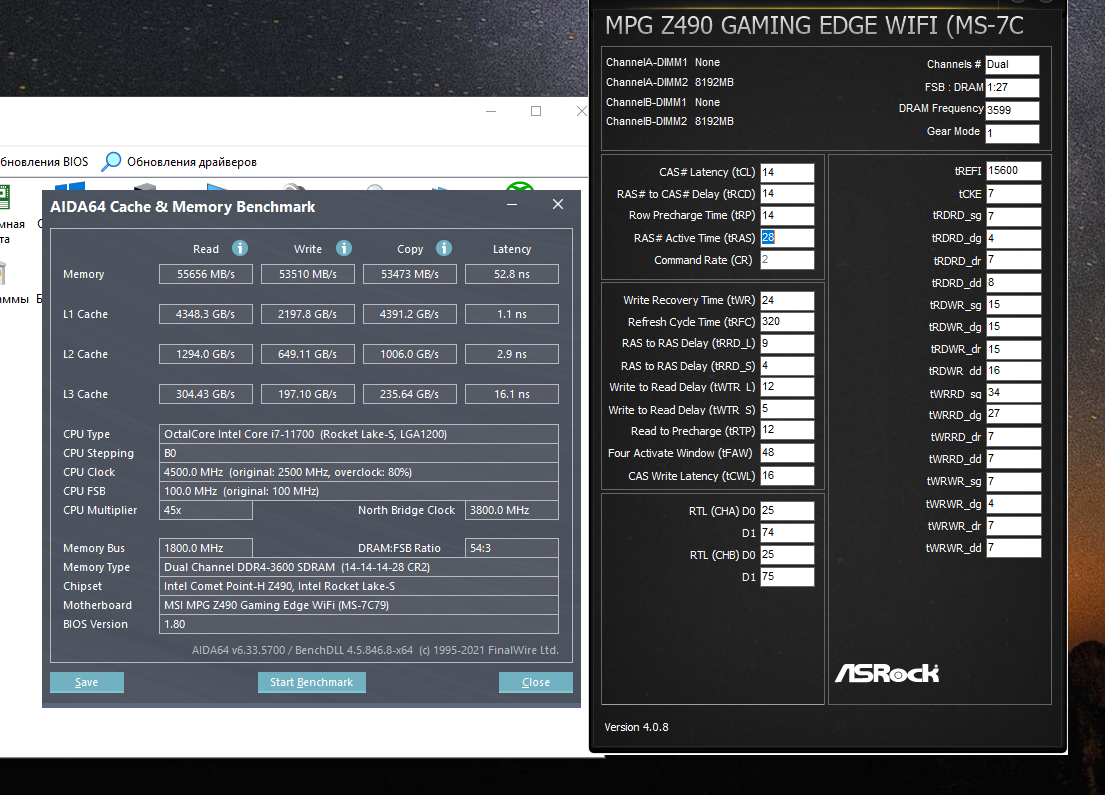This screenshot has width=1105, height=795.
Task: Click the Command Rate (CR) field
Action: 787,260
